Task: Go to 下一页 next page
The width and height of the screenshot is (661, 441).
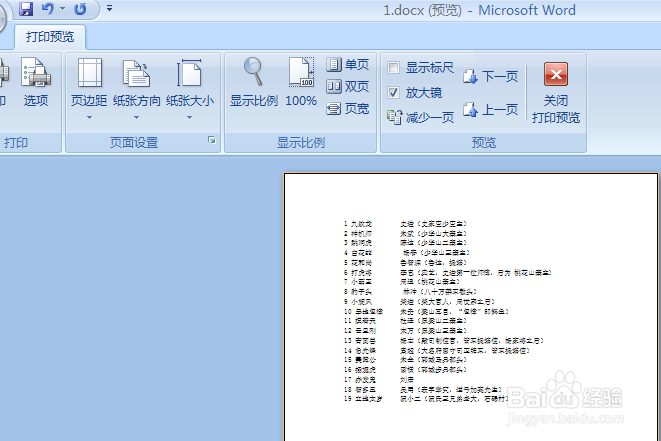Action: [x=490, y=76]
